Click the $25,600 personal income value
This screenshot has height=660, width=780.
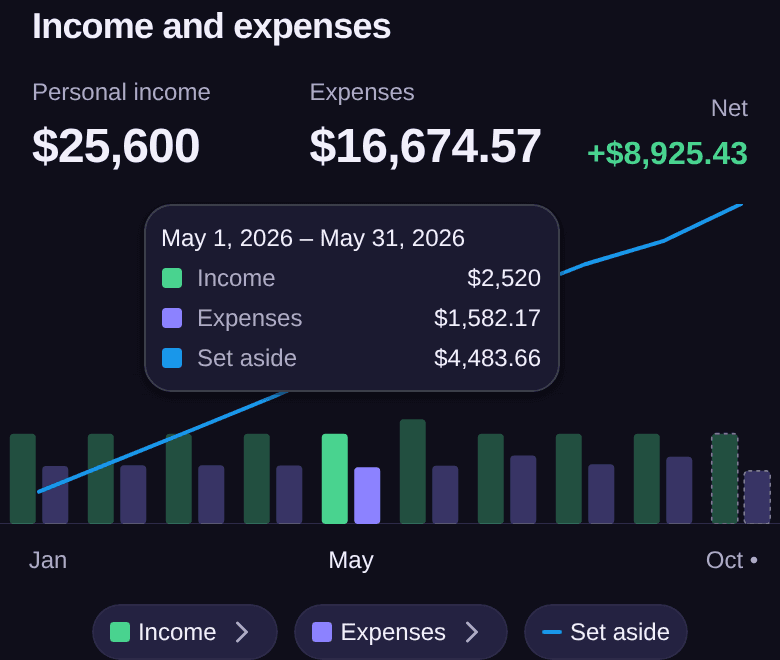[x=116, y=146]
